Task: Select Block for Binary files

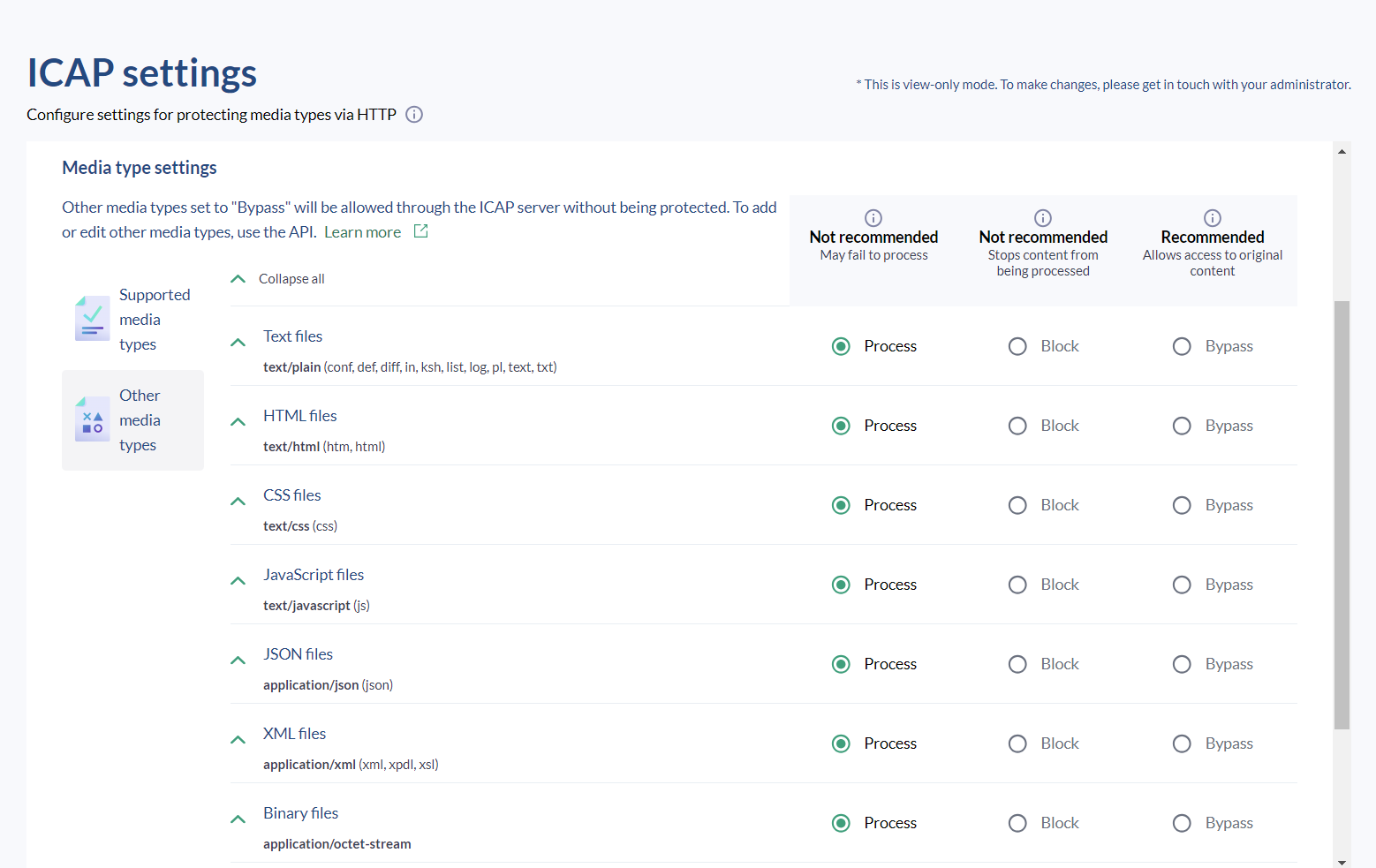Action: [x=1017, y=823]
